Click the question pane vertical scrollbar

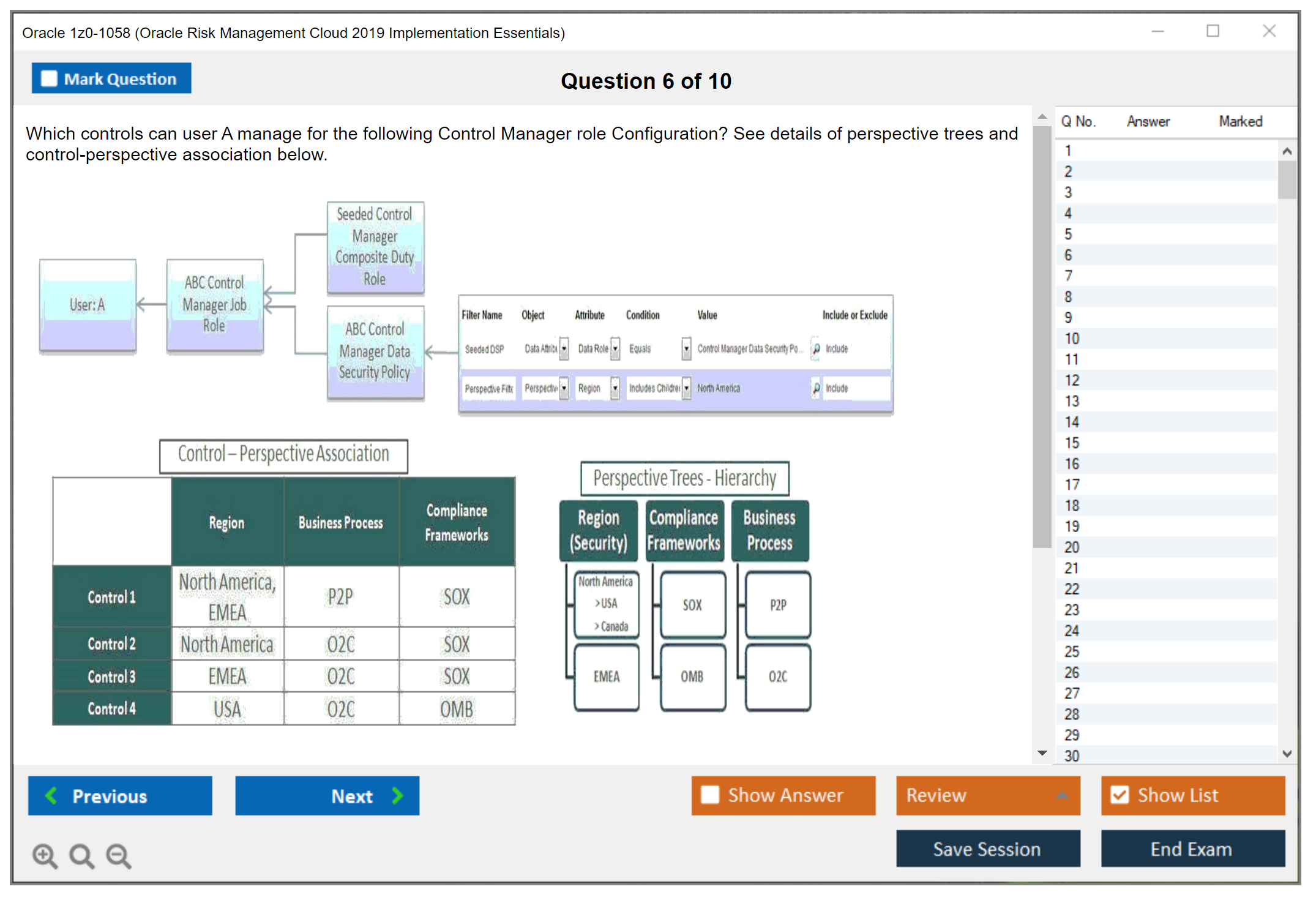pos(1042,337)
